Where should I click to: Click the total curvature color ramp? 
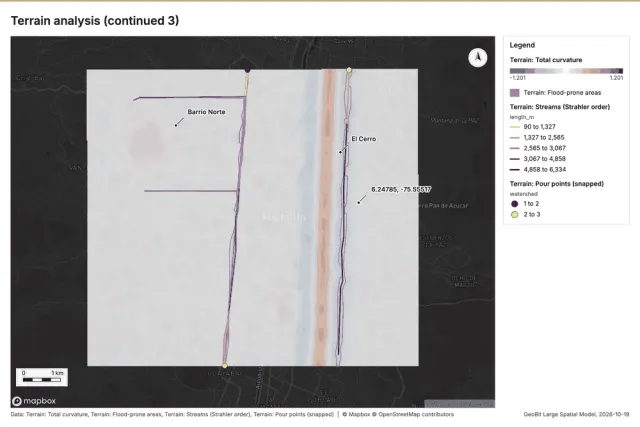(x=566, y=71)
